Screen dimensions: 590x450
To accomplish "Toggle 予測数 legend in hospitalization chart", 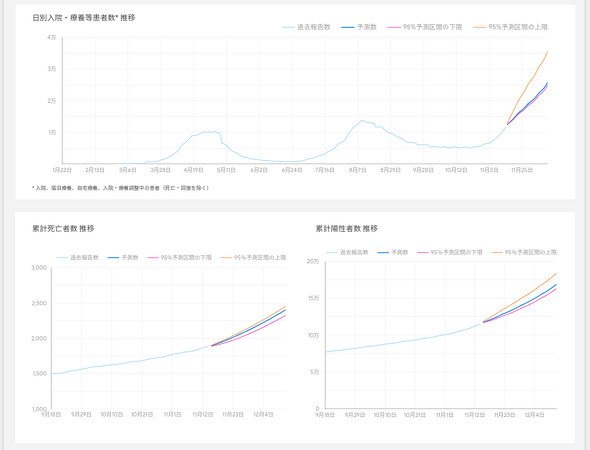I will click(x=359, y=27).
